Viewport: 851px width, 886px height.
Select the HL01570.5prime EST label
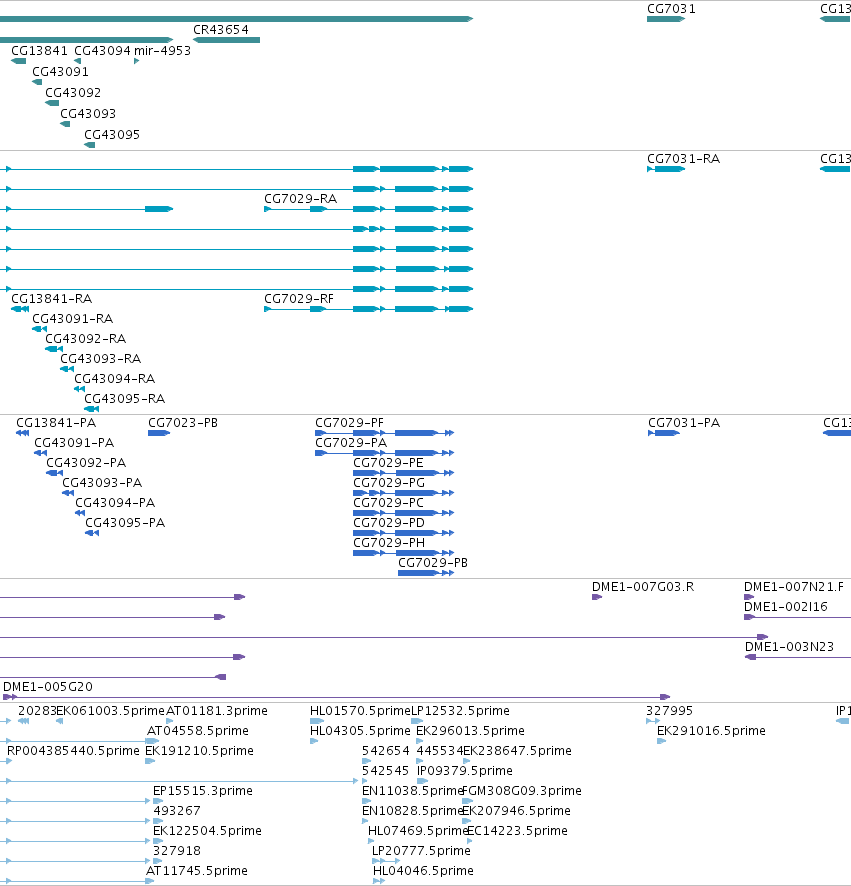click(x=360, y=711)
